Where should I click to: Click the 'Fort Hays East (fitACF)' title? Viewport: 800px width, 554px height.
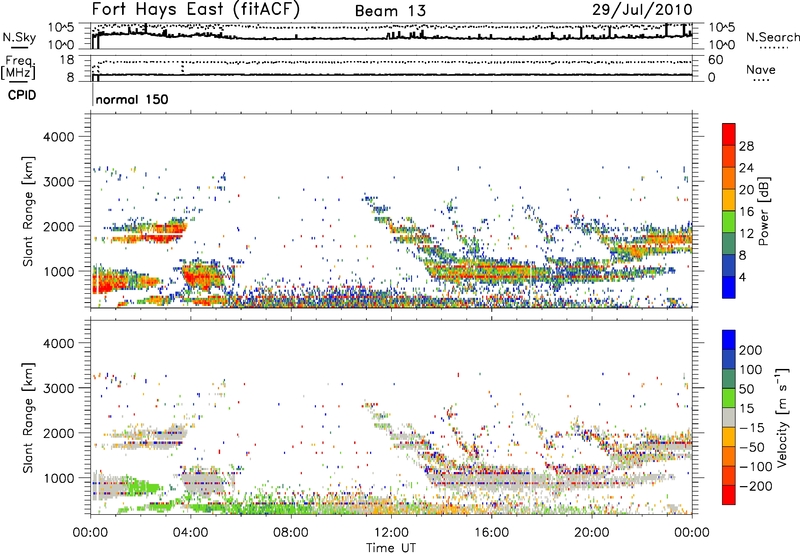[195, 9]
